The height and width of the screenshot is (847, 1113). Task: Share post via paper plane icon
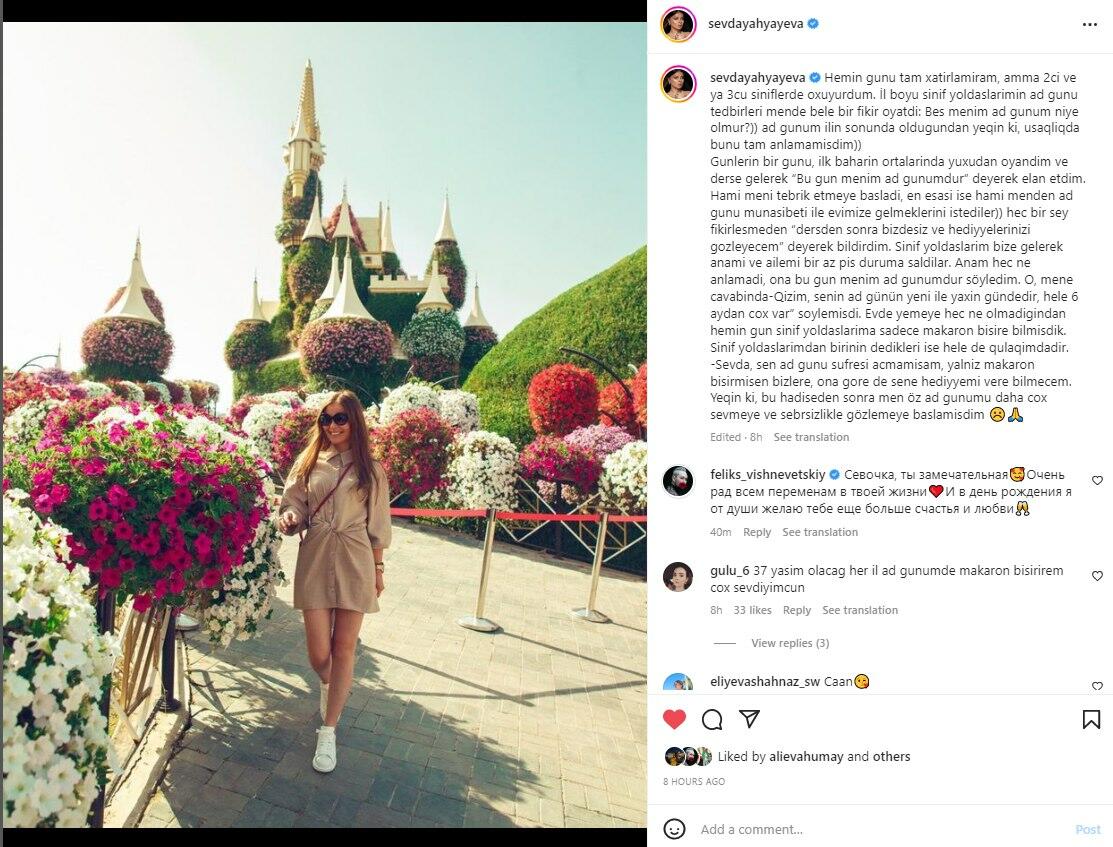750,718
